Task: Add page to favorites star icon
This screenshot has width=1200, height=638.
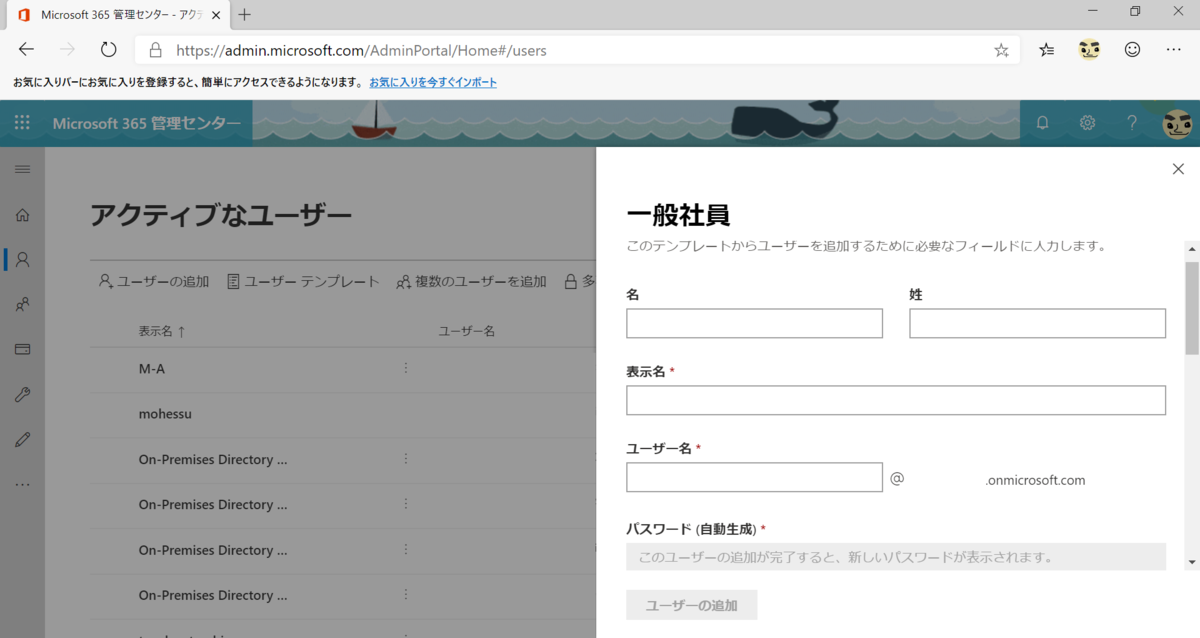Action: coord(1001,50)
